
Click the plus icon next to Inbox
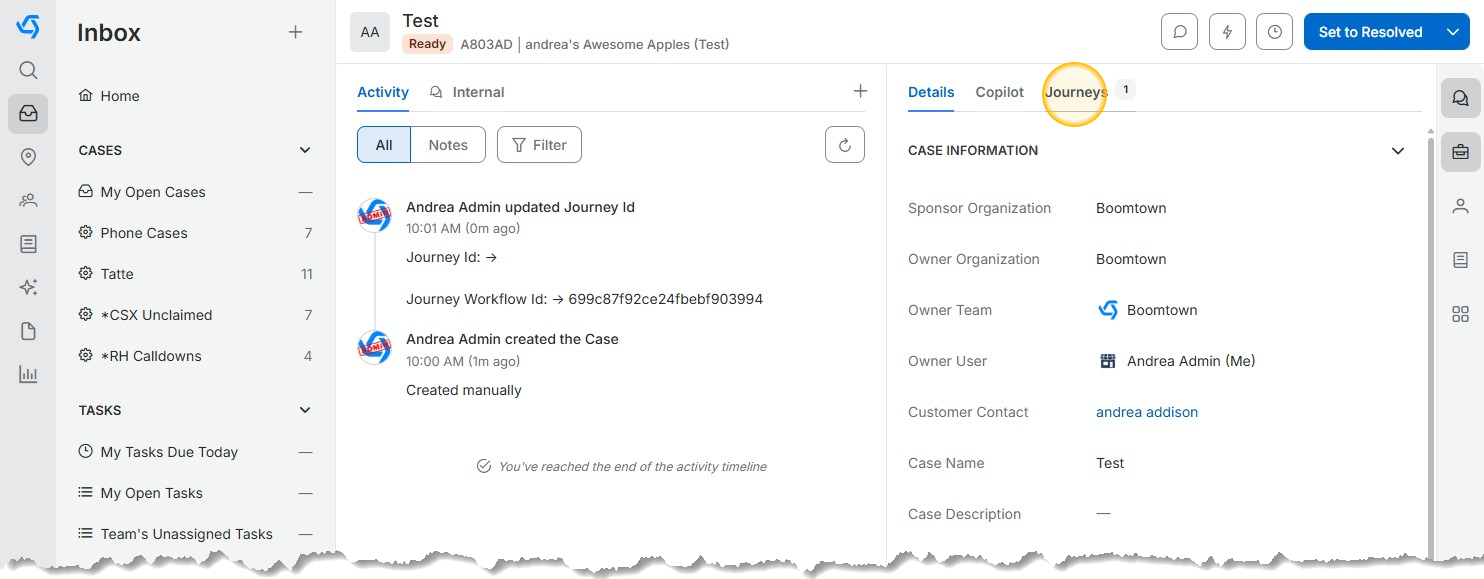[x=295, y=32]
